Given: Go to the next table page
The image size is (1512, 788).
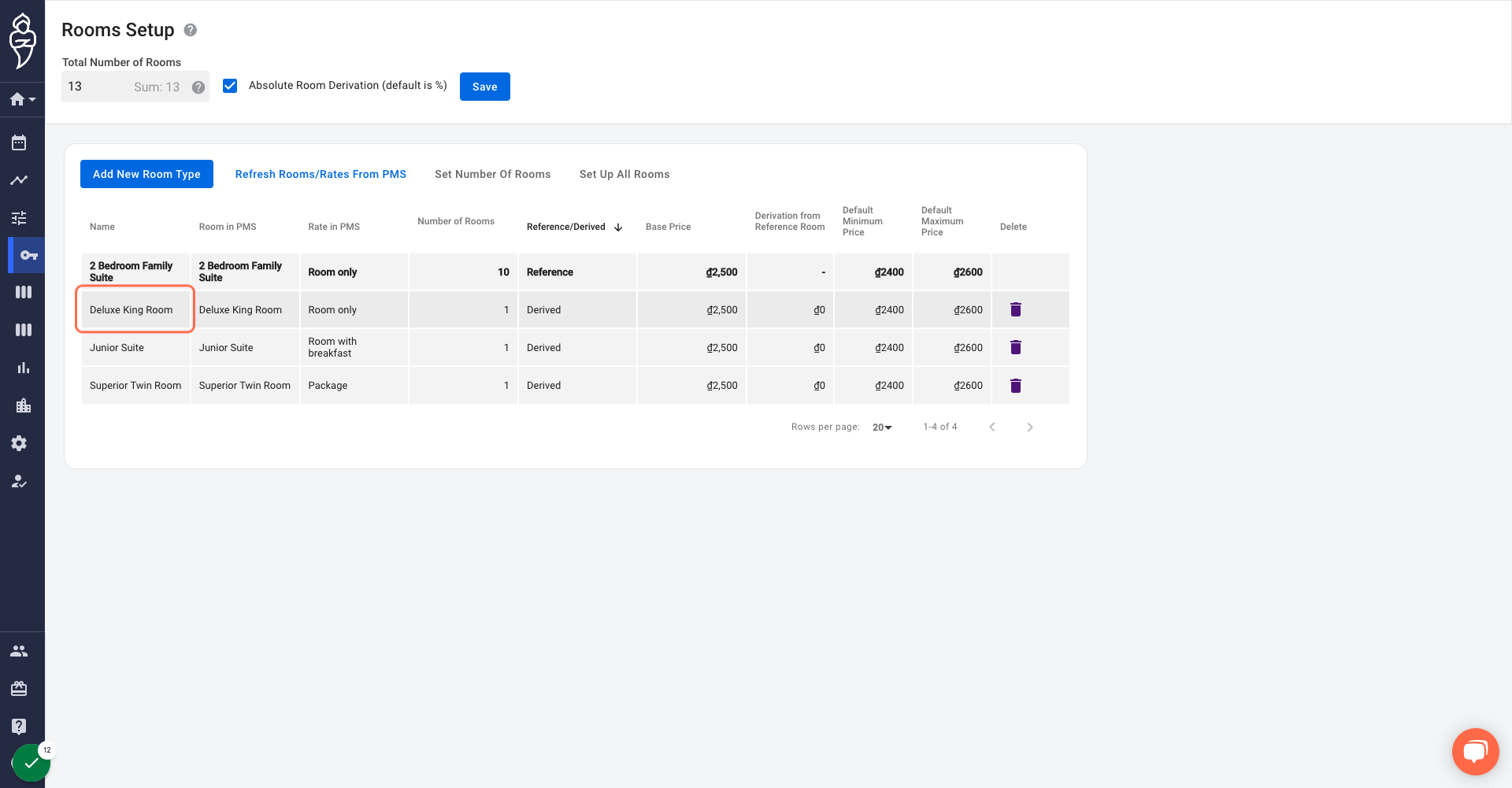Looking at the screenshot, I should (1030, 427).
